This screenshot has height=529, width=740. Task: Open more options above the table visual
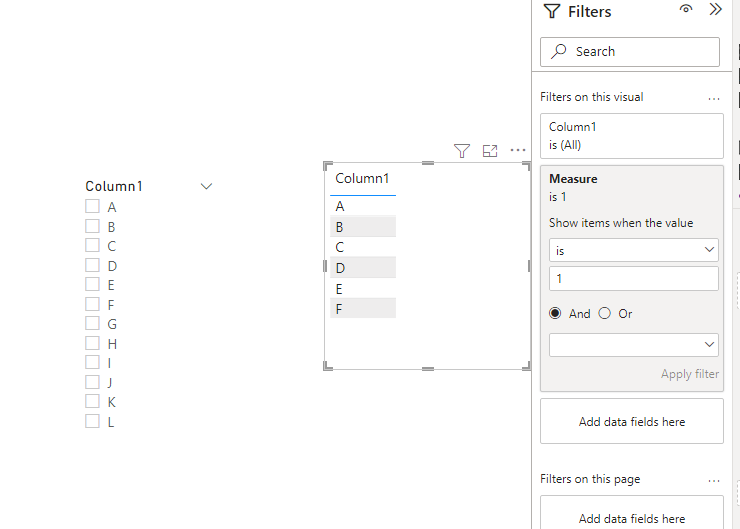[518, 151]
